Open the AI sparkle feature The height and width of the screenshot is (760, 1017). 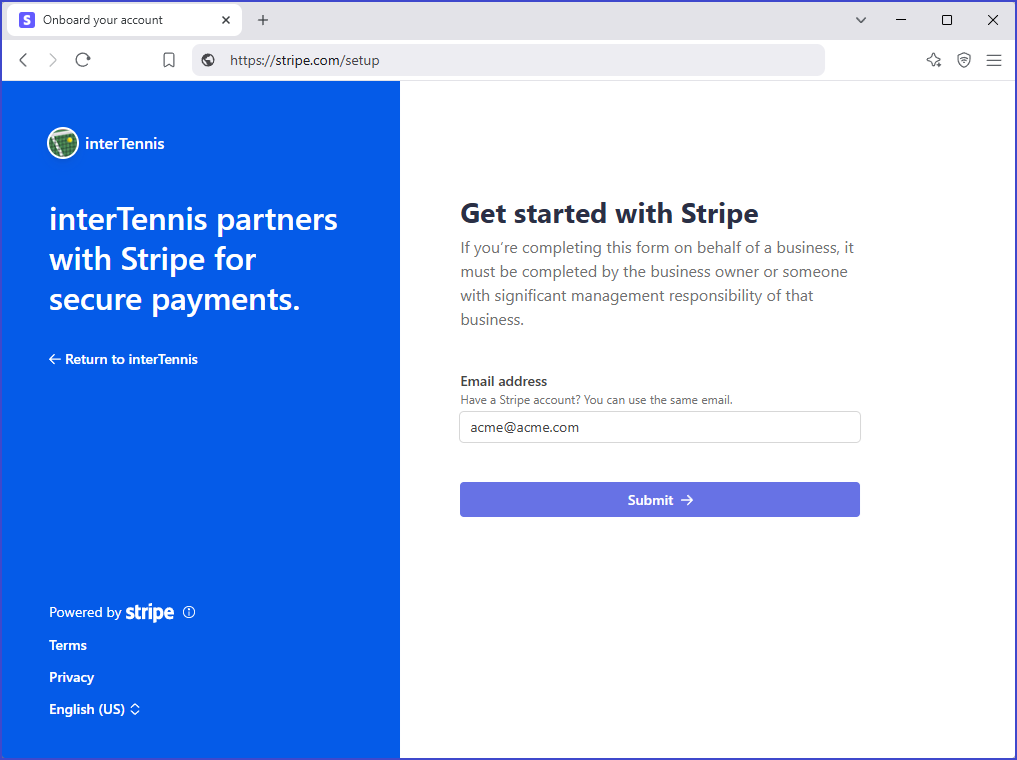pyautogui.click(x=934, y=60)
